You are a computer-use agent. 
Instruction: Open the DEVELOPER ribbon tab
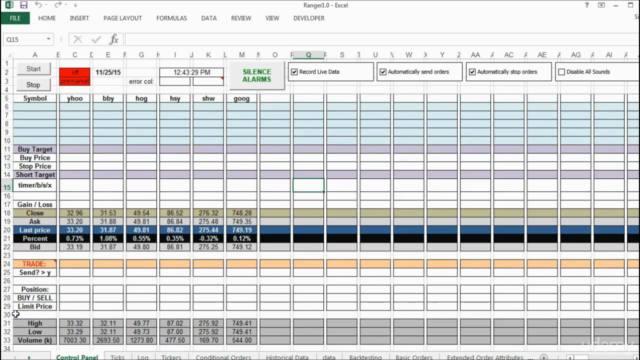tap(309, 18)
